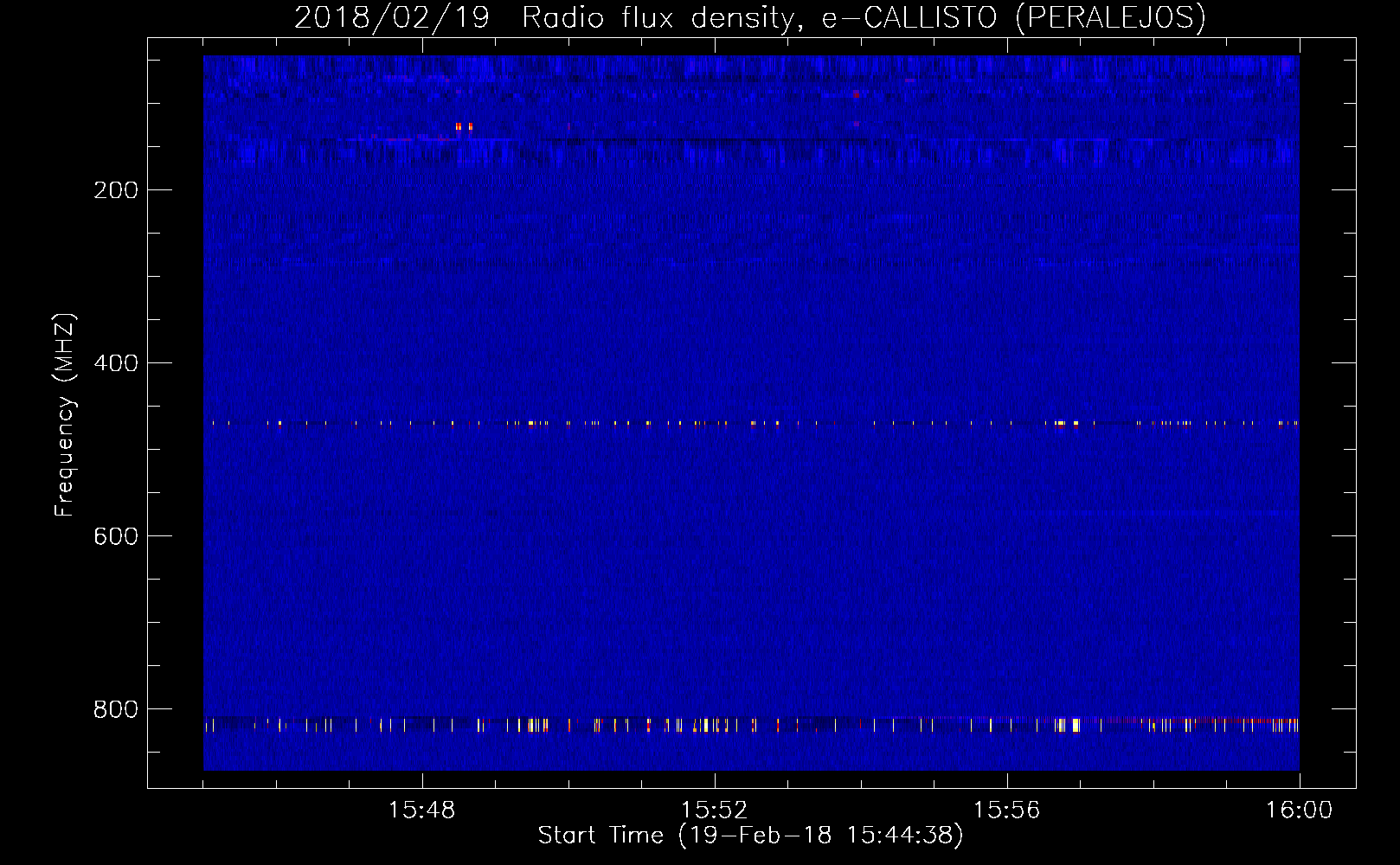
Task: Click the '15:52' time tick label
Action: coord(714,811)
